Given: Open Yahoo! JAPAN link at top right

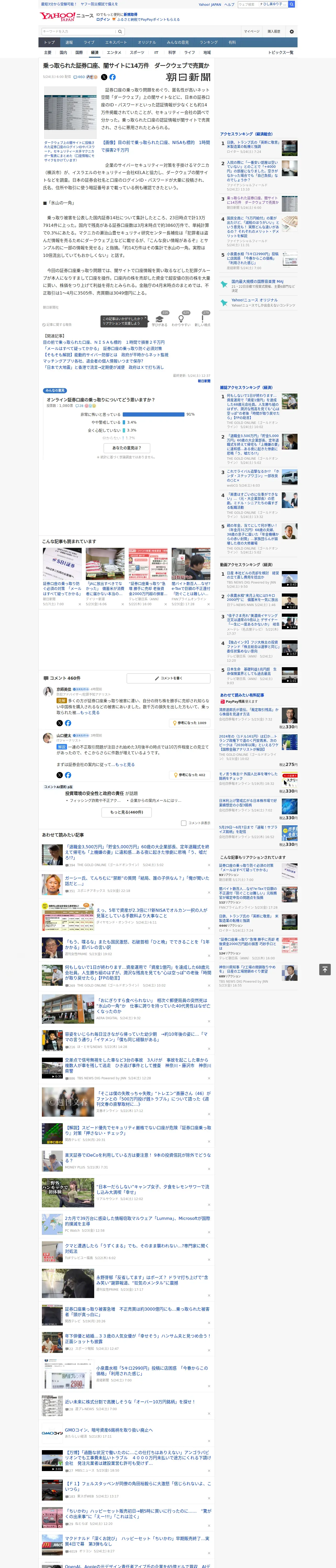Looking at the screenshot, I should [x=210, y=4].
